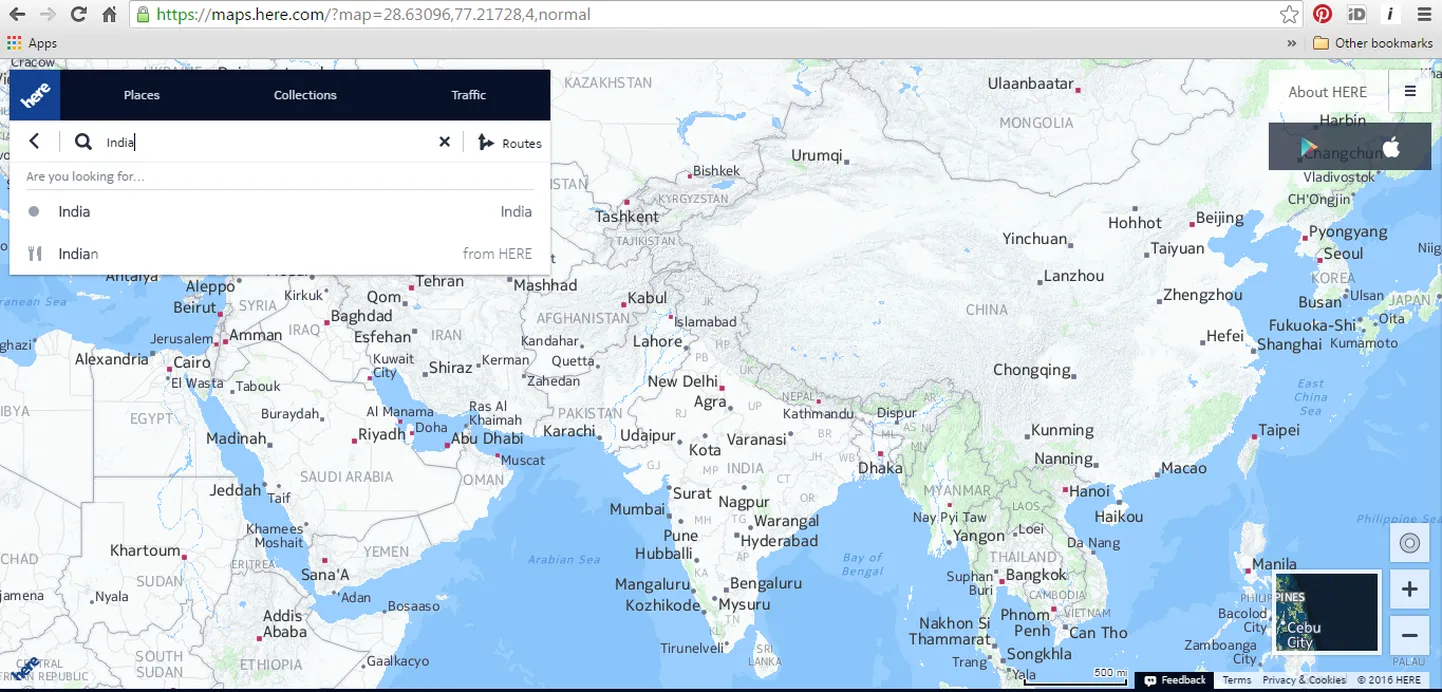Click the iD extension icon
The image size is (1442, 692).
click(x=1357, y=14)
